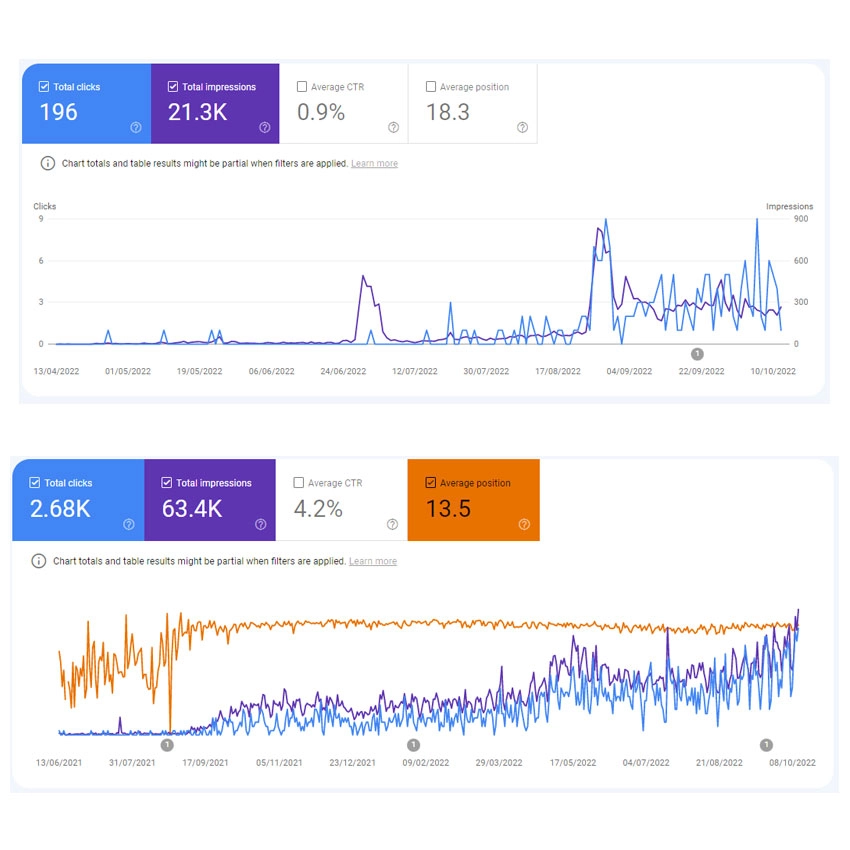Viewport: 850px width, 850px height.
Task: Click the 04/09/2022 date label
Action: 629,371
